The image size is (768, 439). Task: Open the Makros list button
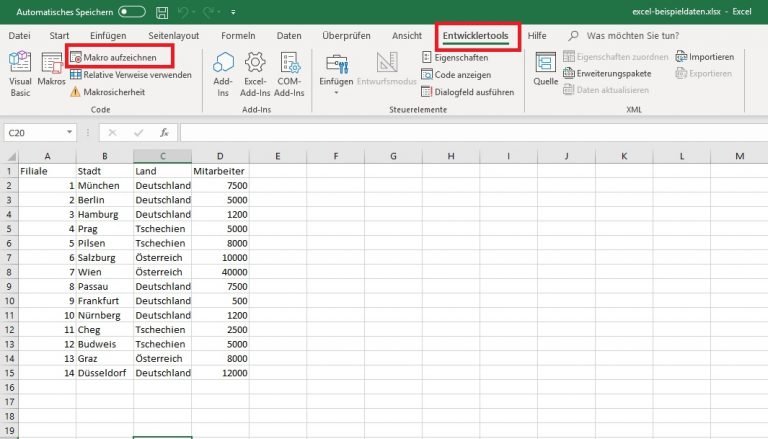51,69
